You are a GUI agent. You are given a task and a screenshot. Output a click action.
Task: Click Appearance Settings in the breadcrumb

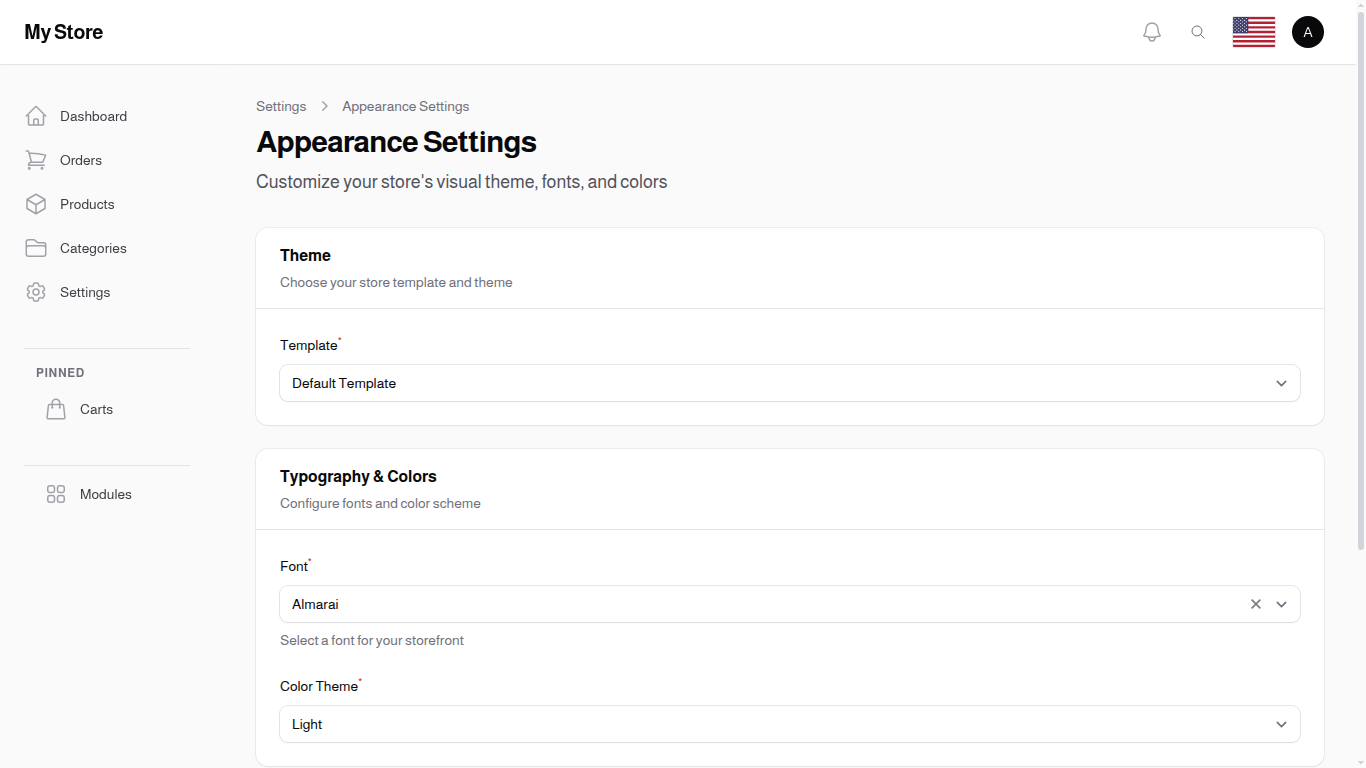pos(405,106)
